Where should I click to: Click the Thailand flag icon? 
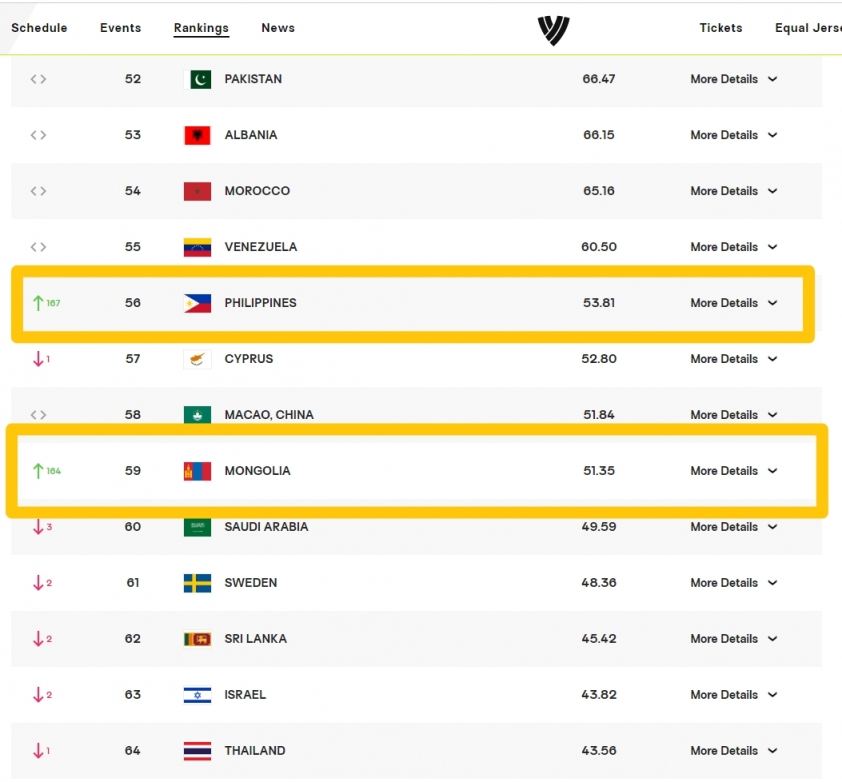pos(197,751)
